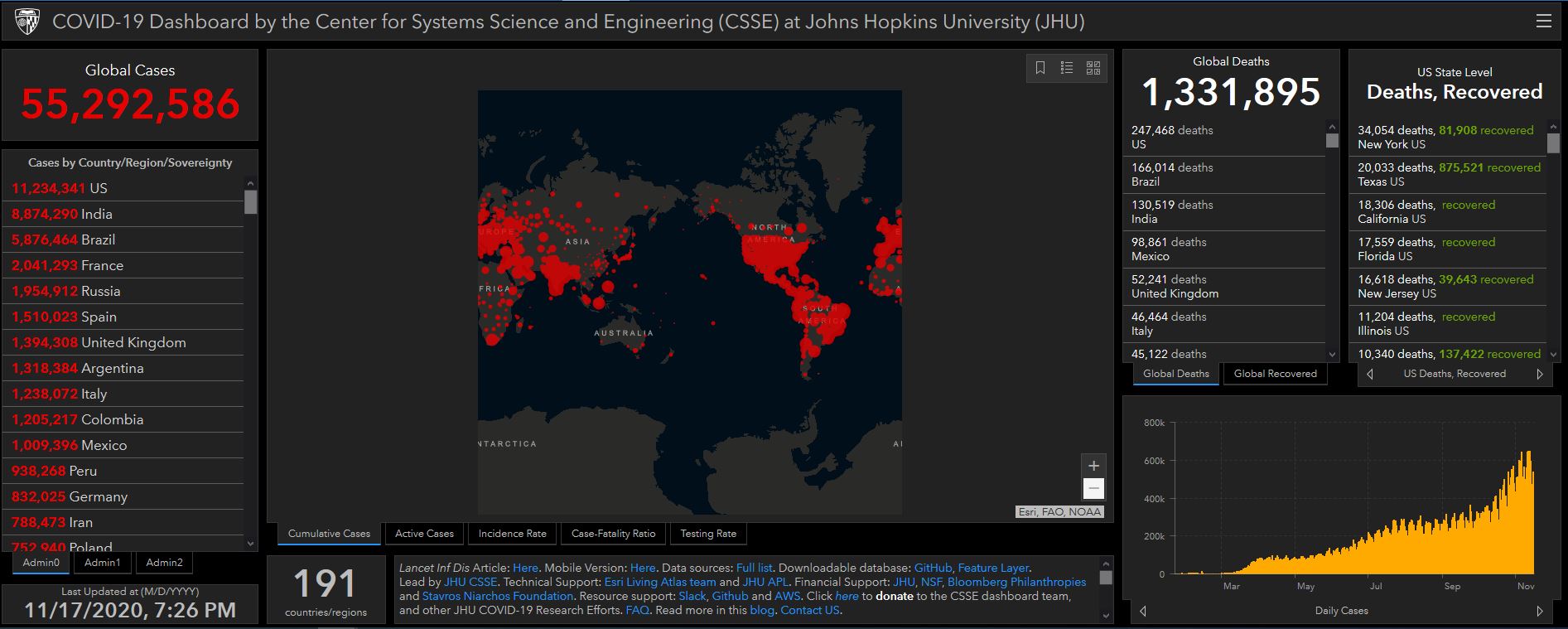The image size is (1568, 629).
Task: Open the basemap gallery grid icon
Action: click(1093, 68)
